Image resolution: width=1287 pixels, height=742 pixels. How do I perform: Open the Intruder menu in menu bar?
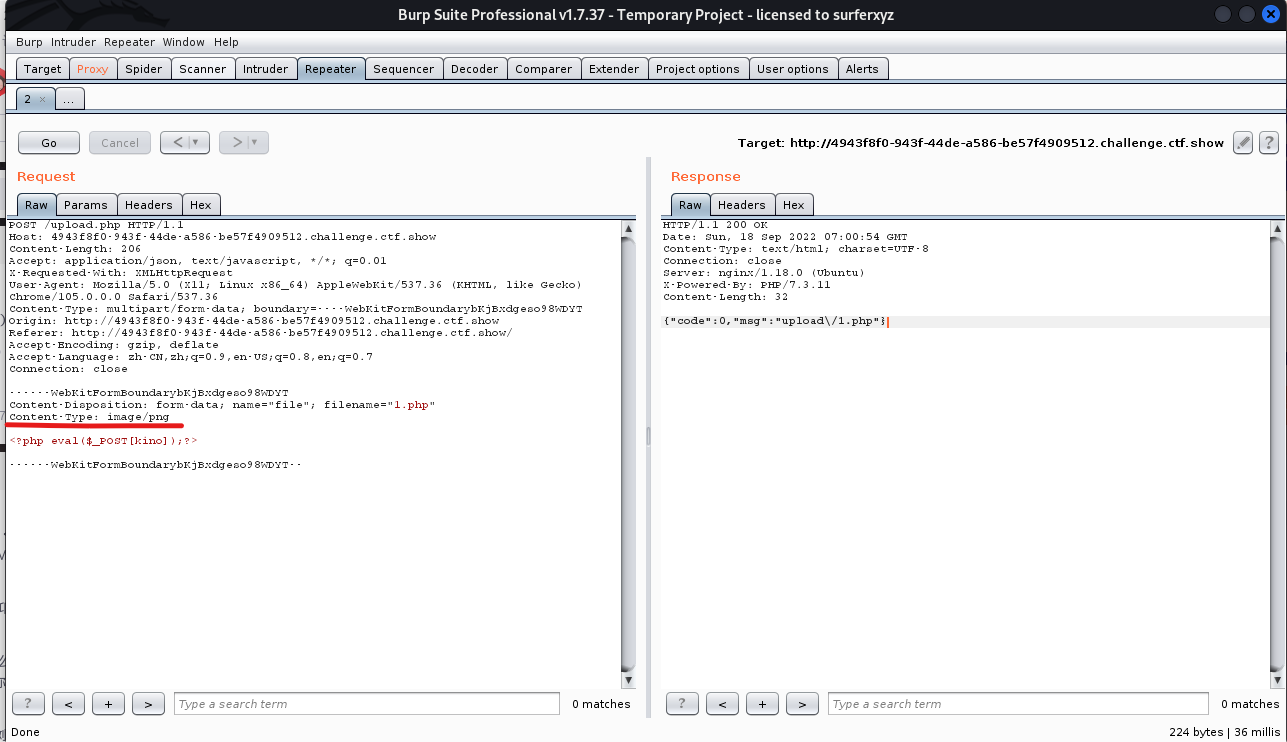click(73, 42)
